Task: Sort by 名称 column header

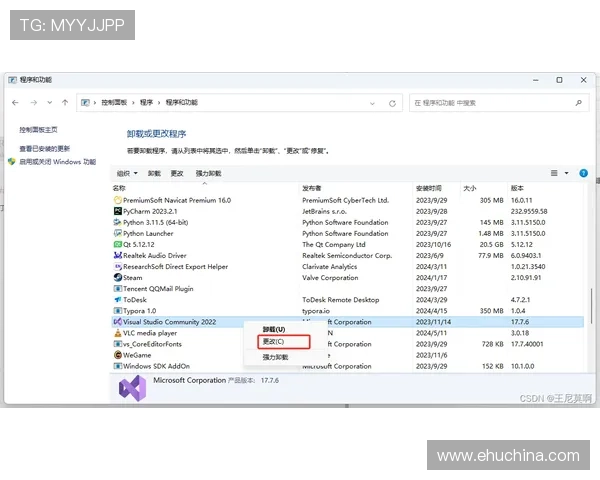Action: click(x=119, y=188)
